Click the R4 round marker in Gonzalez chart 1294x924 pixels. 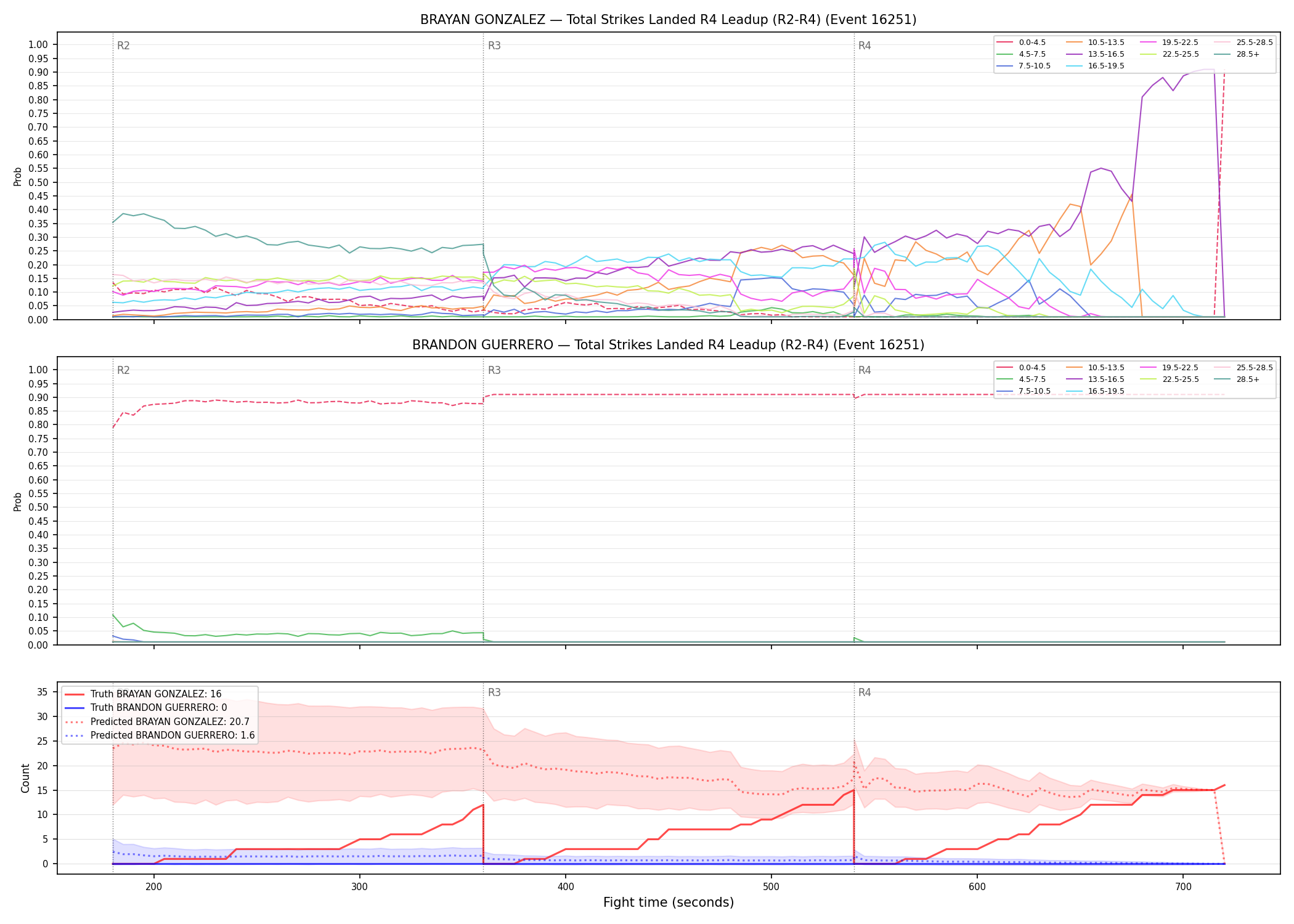(865, 46)
